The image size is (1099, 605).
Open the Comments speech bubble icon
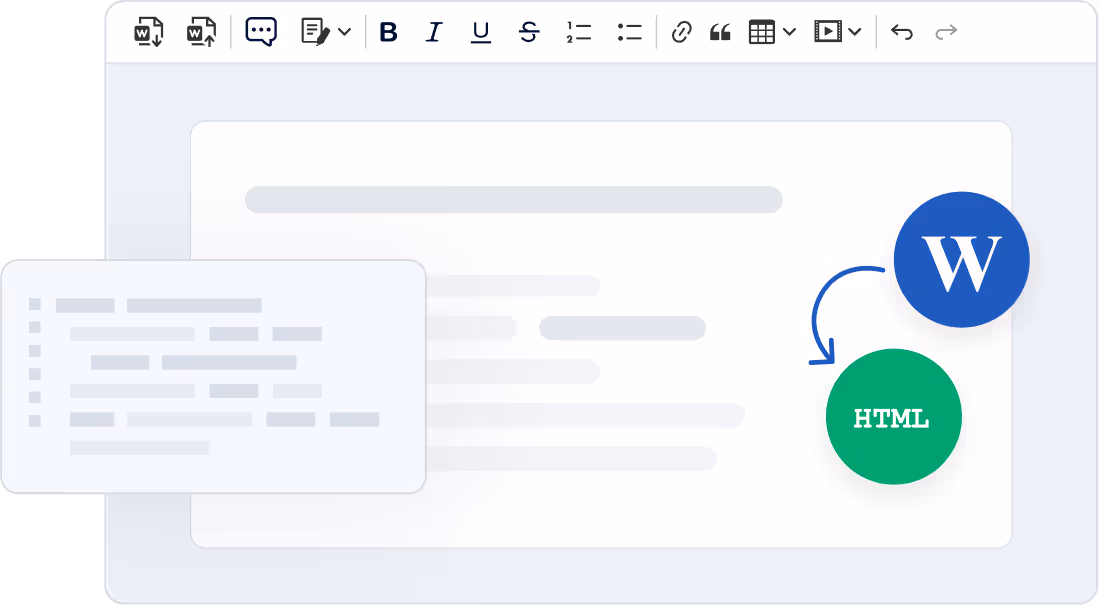pos(261,32)
